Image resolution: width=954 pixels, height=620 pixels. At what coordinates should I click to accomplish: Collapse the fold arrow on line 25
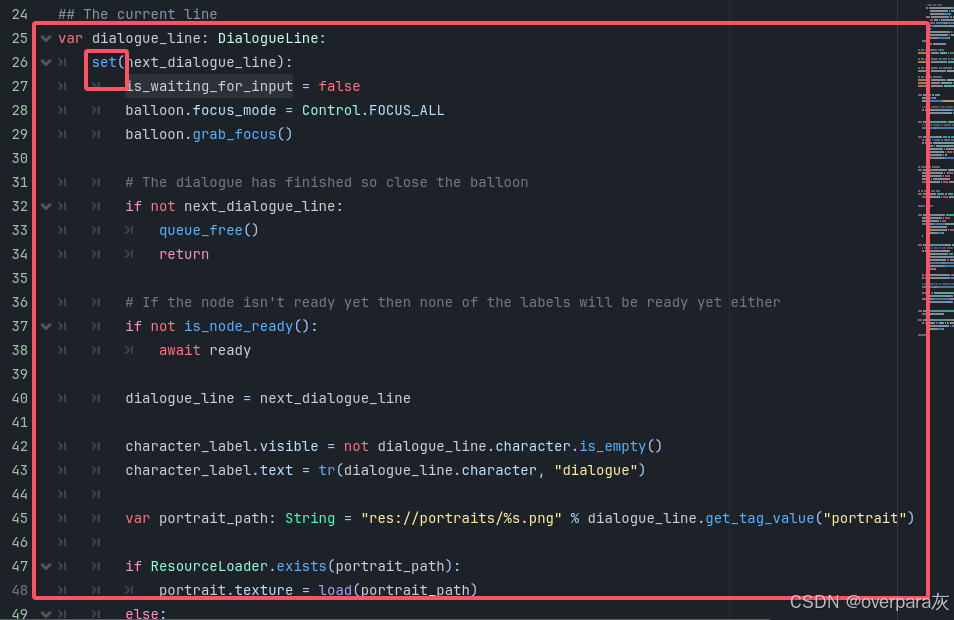click(46, 38)
